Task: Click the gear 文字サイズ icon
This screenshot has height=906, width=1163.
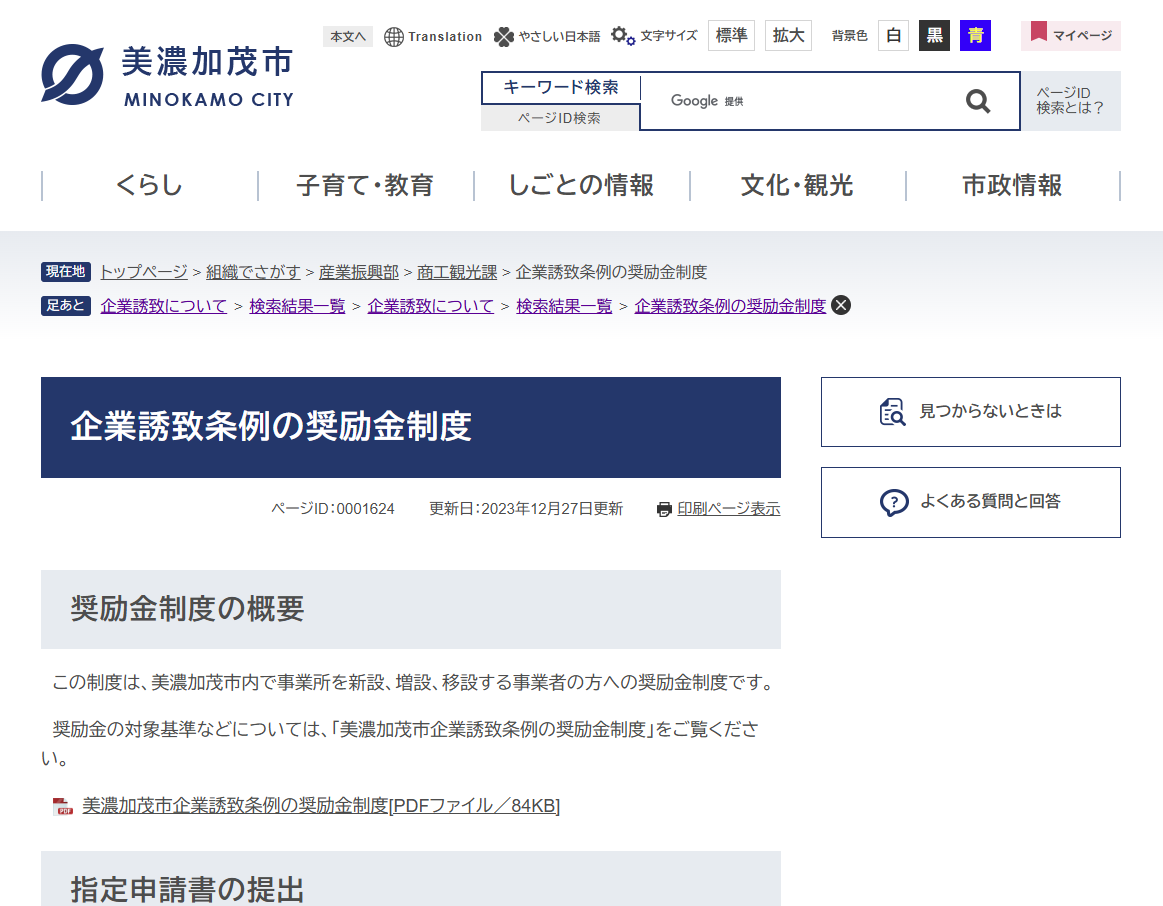Action: coord(622,36)
